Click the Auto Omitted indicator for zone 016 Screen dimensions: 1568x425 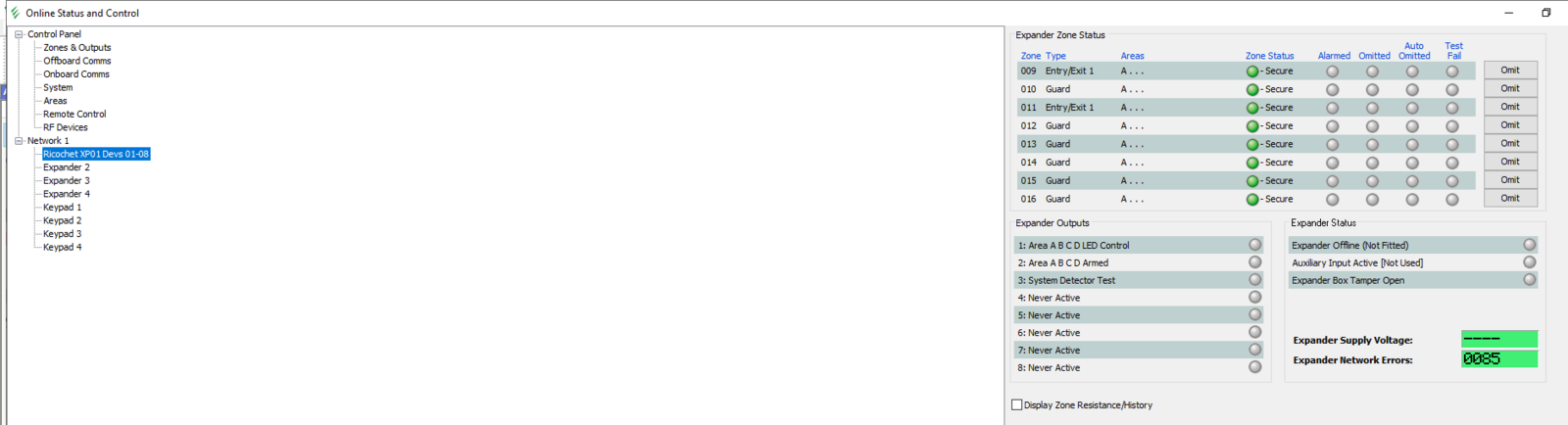[x=1412, y=200]
